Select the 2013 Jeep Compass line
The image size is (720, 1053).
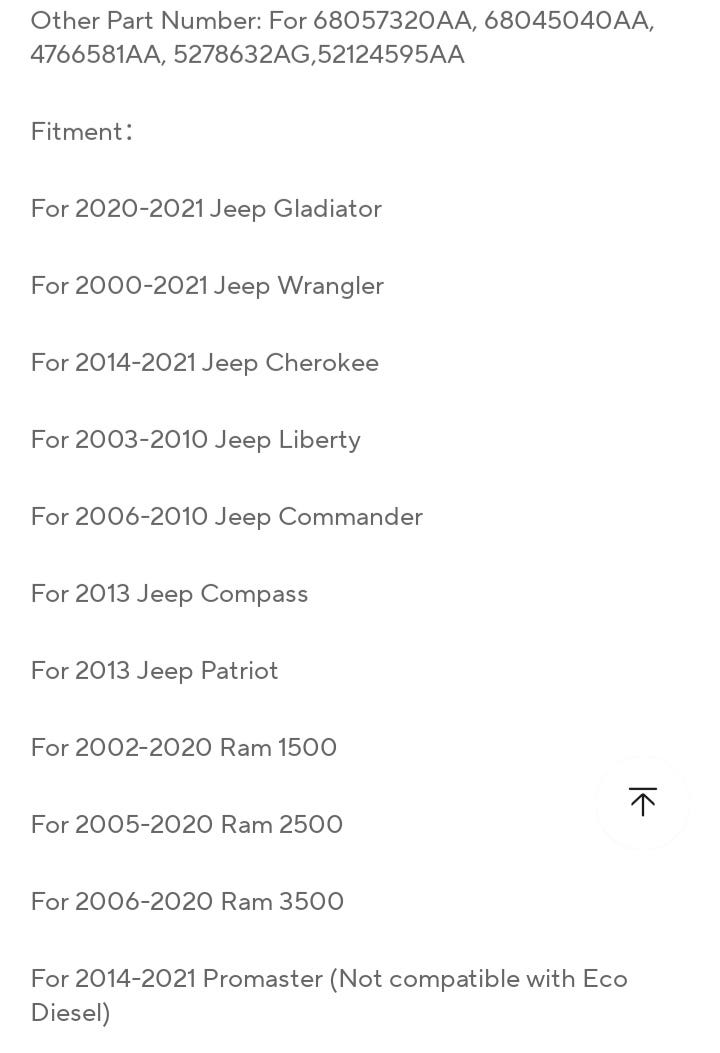click(x=169, y=594)
